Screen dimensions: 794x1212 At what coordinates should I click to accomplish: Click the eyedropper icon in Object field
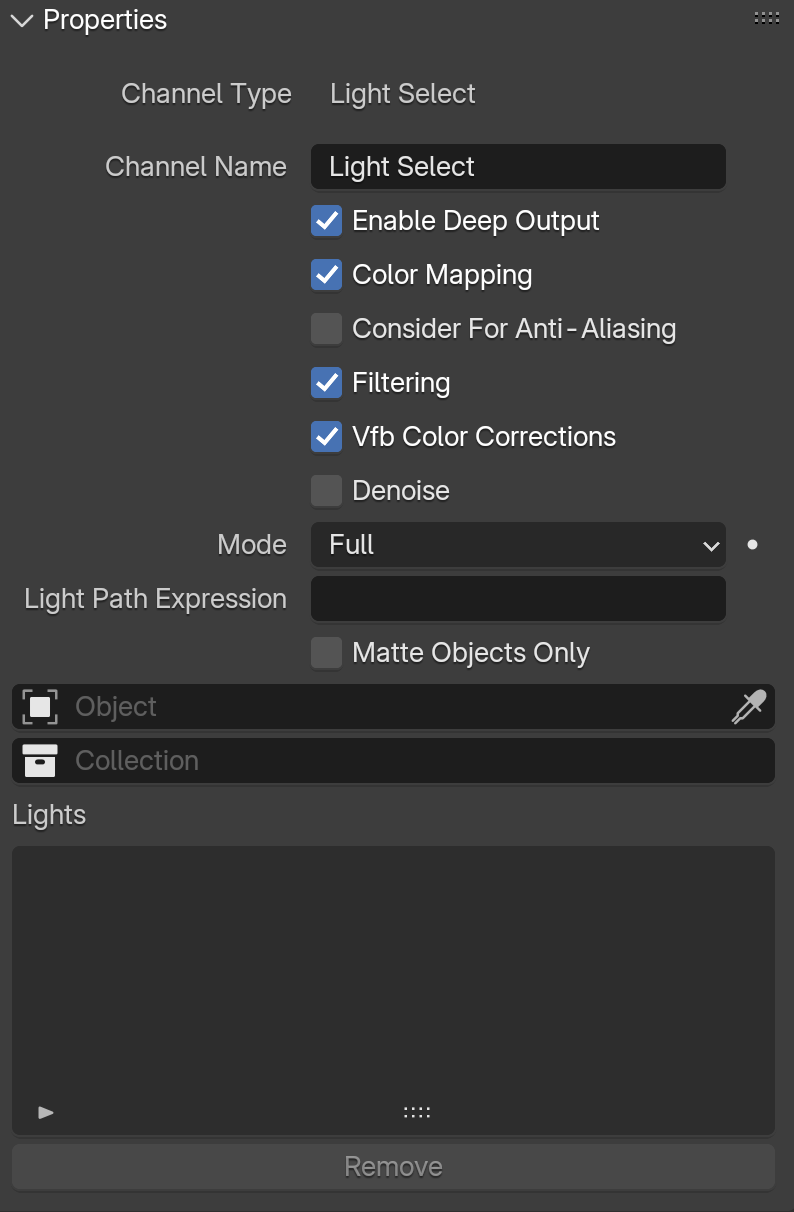tap(748, 707)
